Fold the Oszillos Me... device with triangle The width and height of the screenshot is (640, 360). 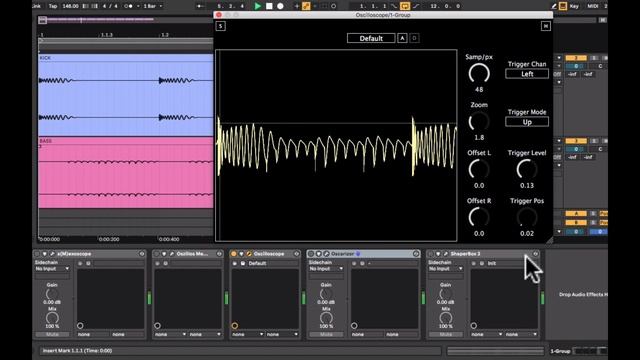click(164, 254)
